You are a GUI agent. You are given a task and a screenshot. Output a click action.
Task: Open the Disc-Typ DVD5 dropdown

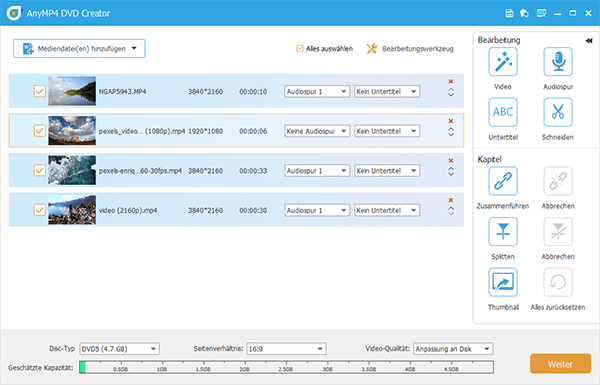[119, 349]
